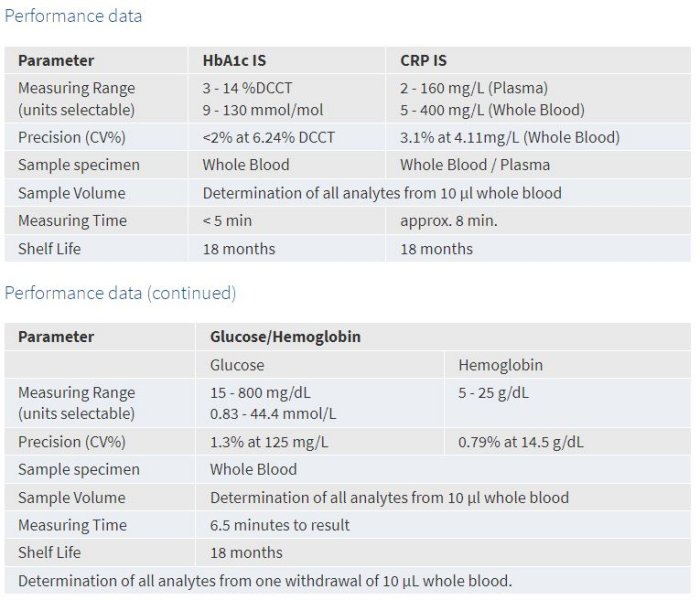Click the "5 - 25 g/dL" hemoglobin range
The image size is (700, 600).
[x=494, y=392]
